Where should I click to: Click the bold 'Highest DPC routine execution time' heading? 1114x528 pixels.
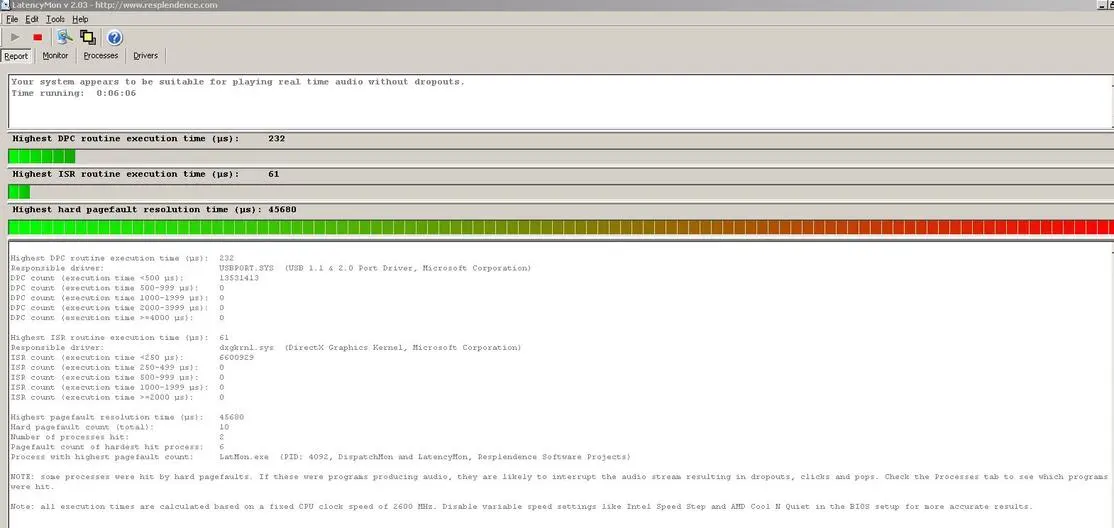[126, 139]
